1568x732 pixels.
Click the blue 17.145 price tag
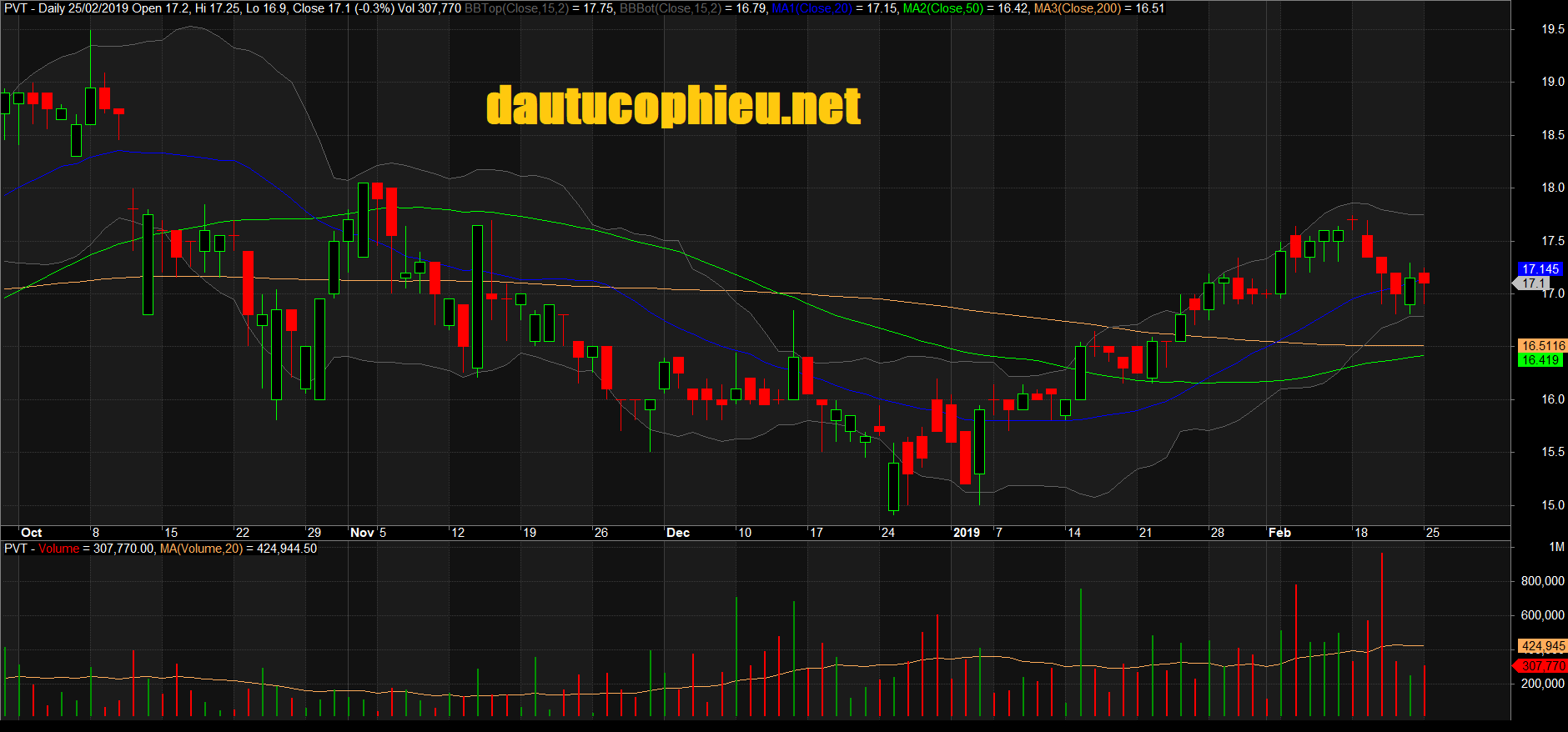[1540, 269]
